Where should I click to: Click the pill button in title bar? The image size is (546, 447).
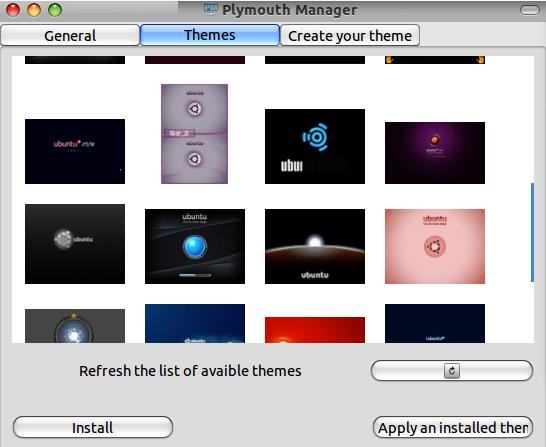530,10
